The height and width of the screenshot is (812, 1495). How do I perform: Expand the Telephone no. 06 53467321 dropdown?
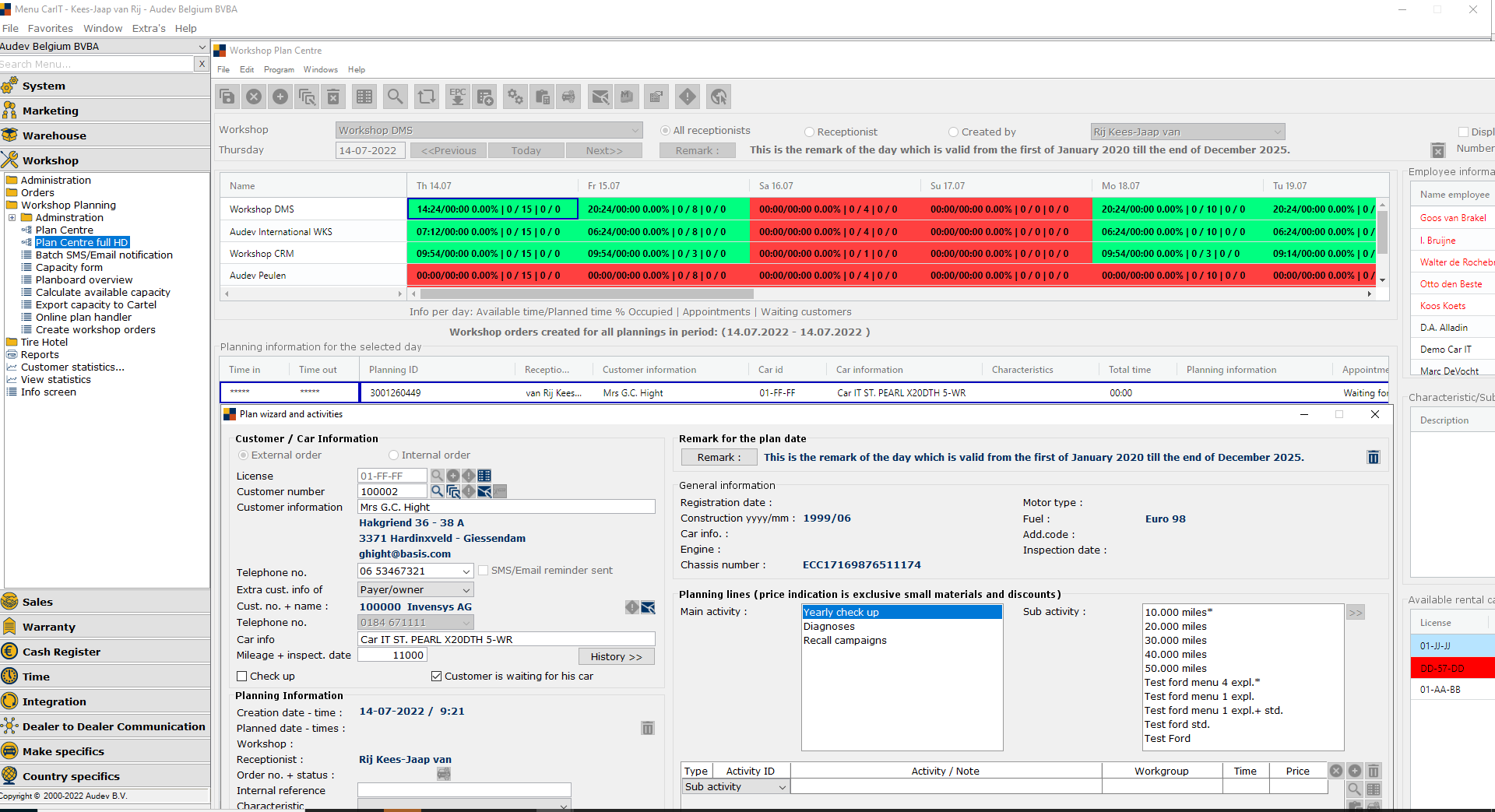click(x=466, y=571)
